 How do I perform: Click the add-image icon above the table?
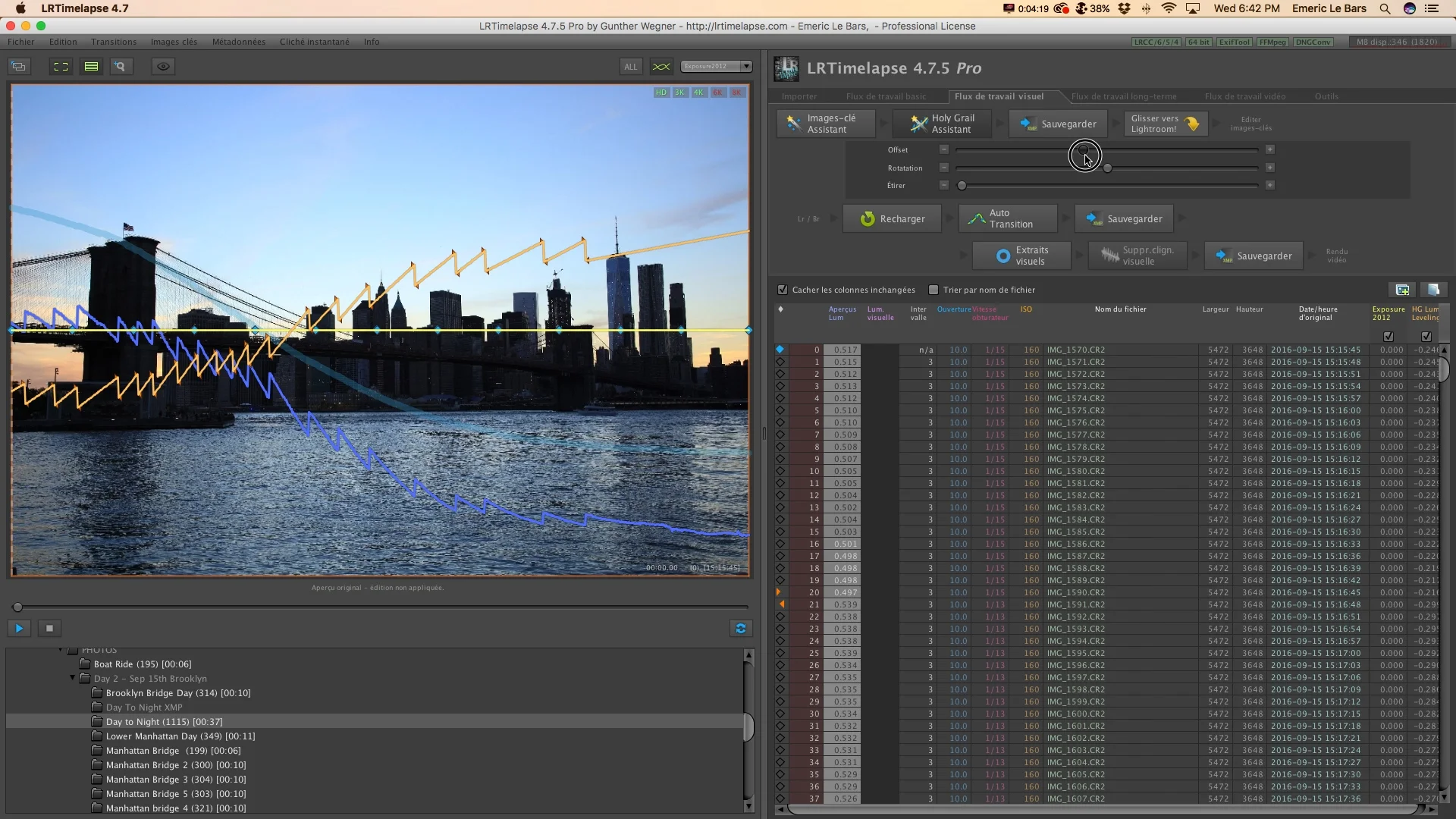click(1402, 290)
